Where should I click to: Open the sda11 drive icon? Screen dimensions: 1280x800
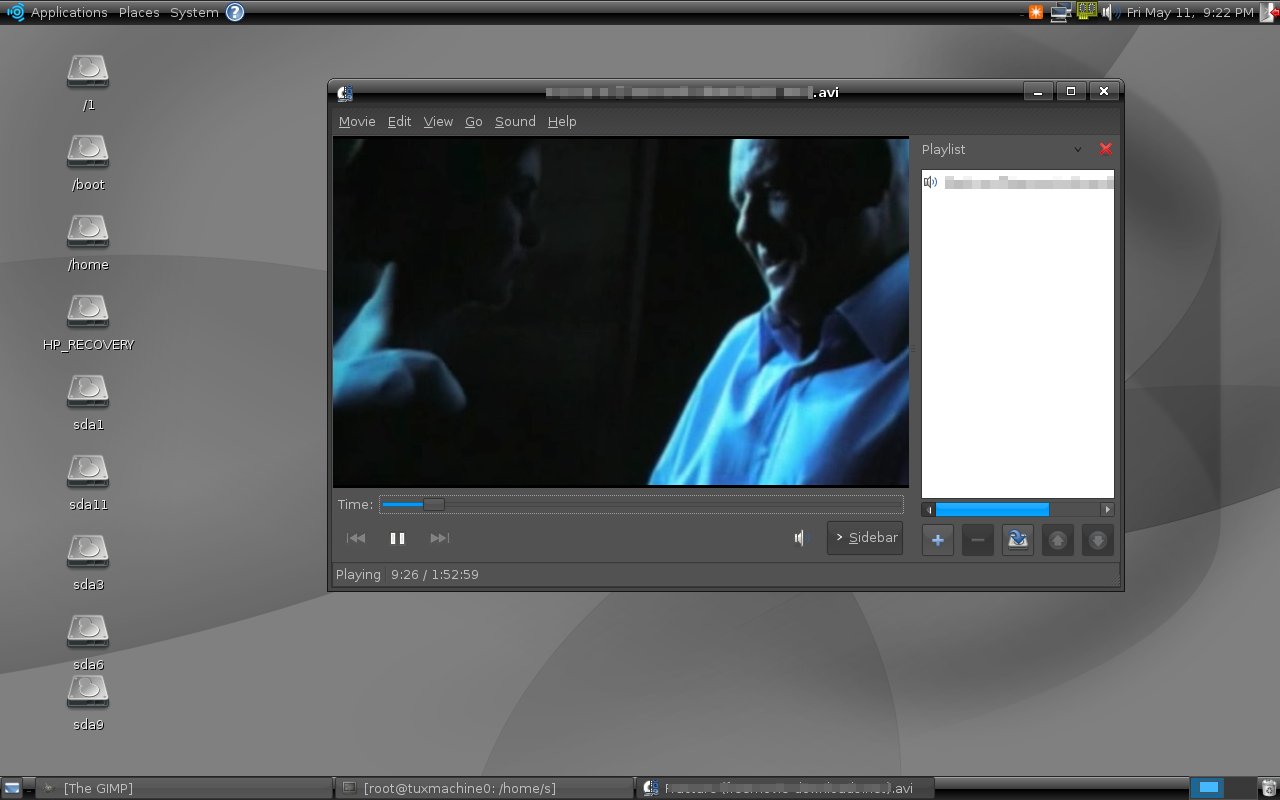point(88,470)
